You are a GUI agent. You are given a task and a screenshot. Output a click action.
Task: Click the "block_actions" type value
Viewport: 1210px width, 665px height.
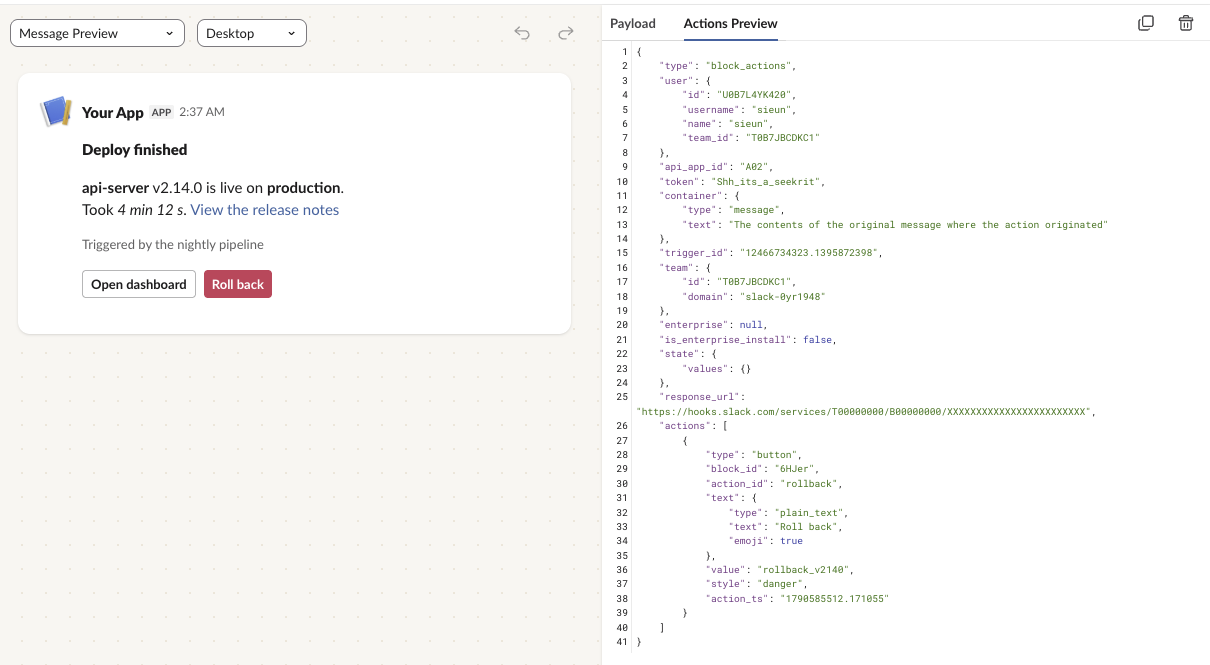tap(749, 66)
